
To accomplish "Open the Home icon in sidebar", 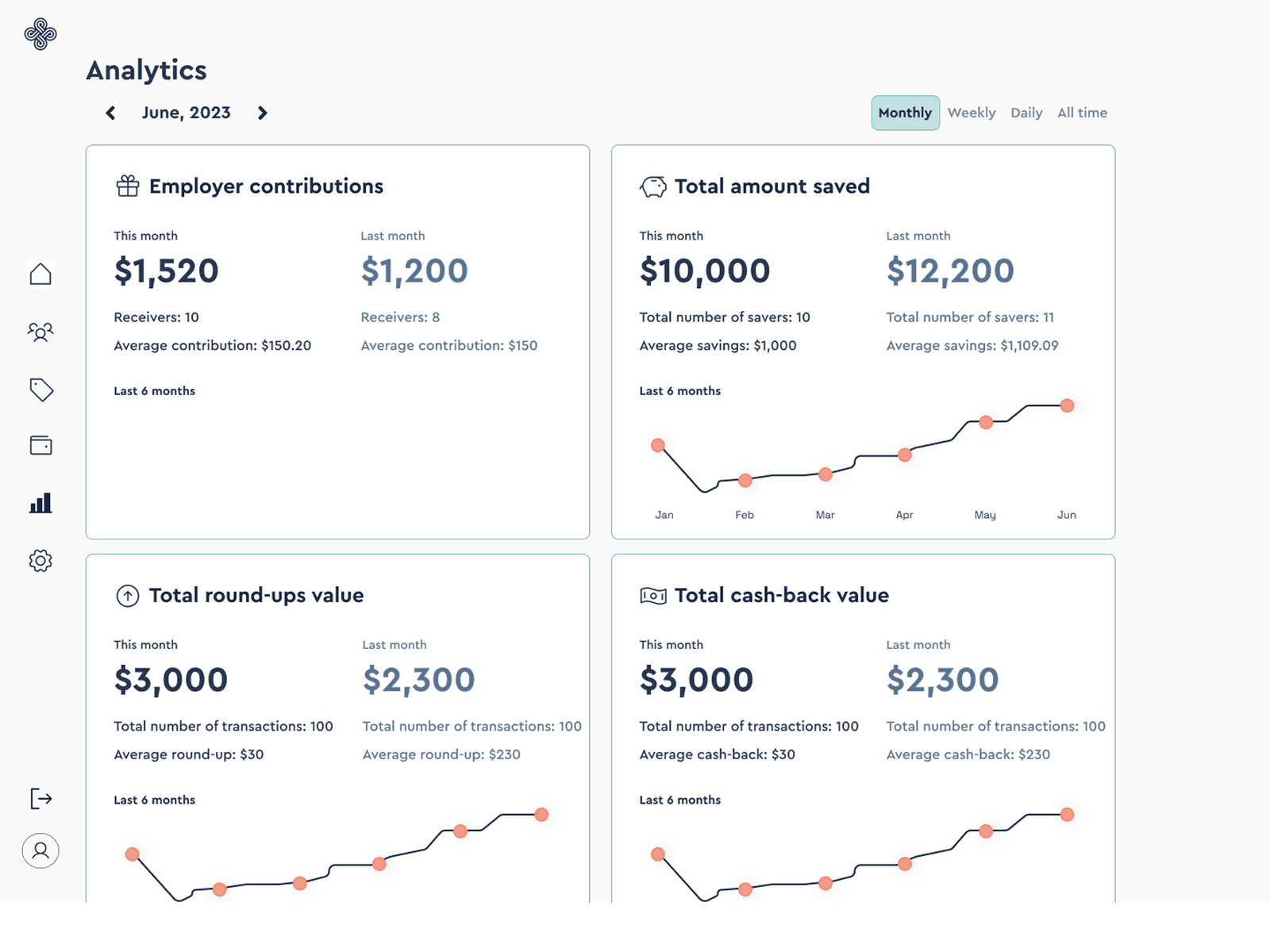I will pos(40,274).
